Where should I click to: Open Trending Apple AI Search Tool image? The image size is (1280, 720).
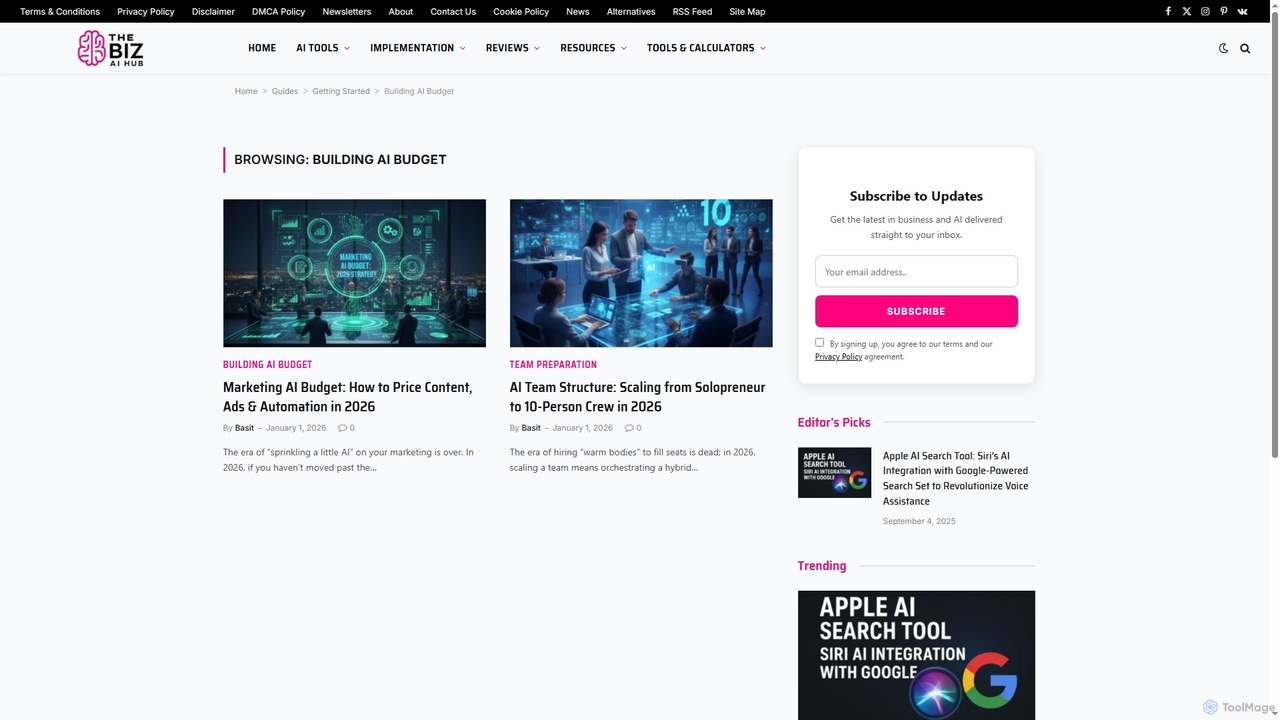(916, 655)
